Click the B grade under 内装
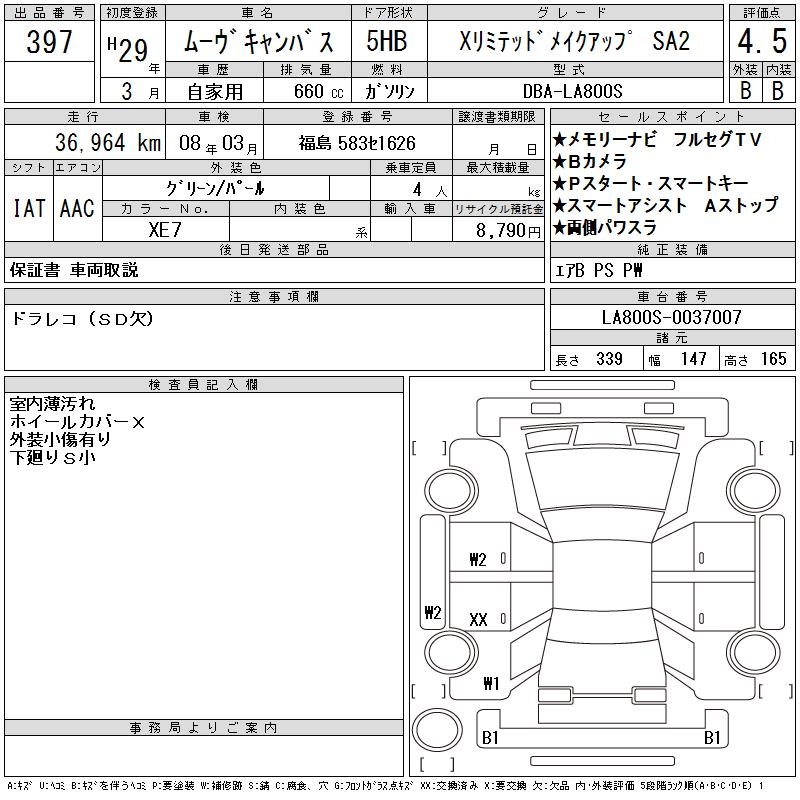This screenshot has height=800, width=800. pyautogui.click(x=778, y=90)
